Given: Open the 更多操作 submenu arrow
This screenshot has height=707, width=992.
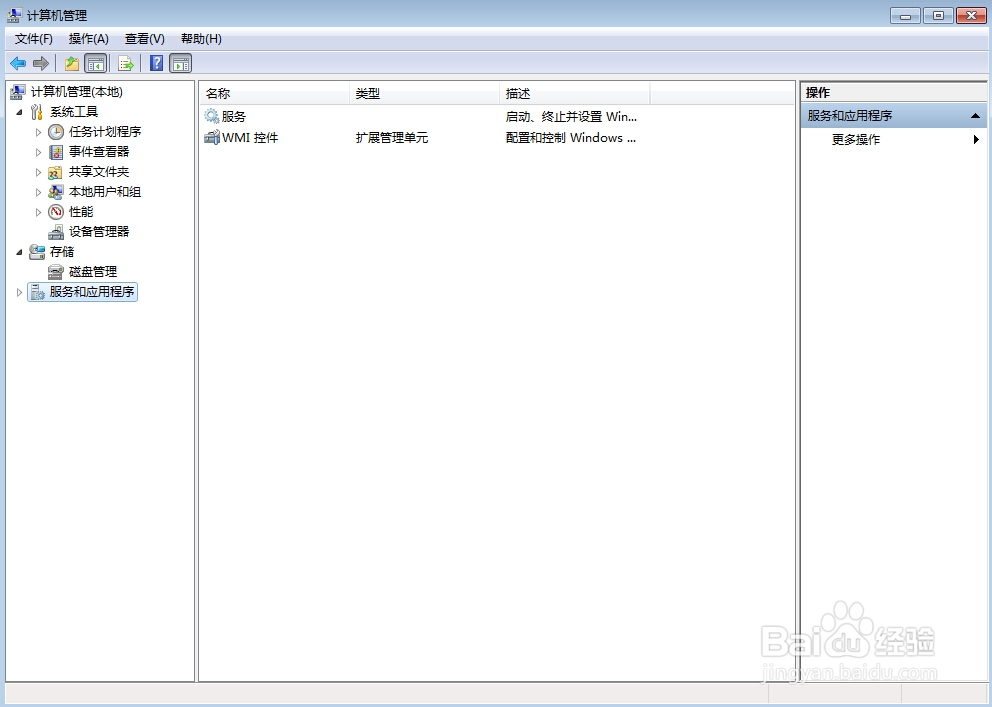Looking at the screenshot, I should point(976,140).
